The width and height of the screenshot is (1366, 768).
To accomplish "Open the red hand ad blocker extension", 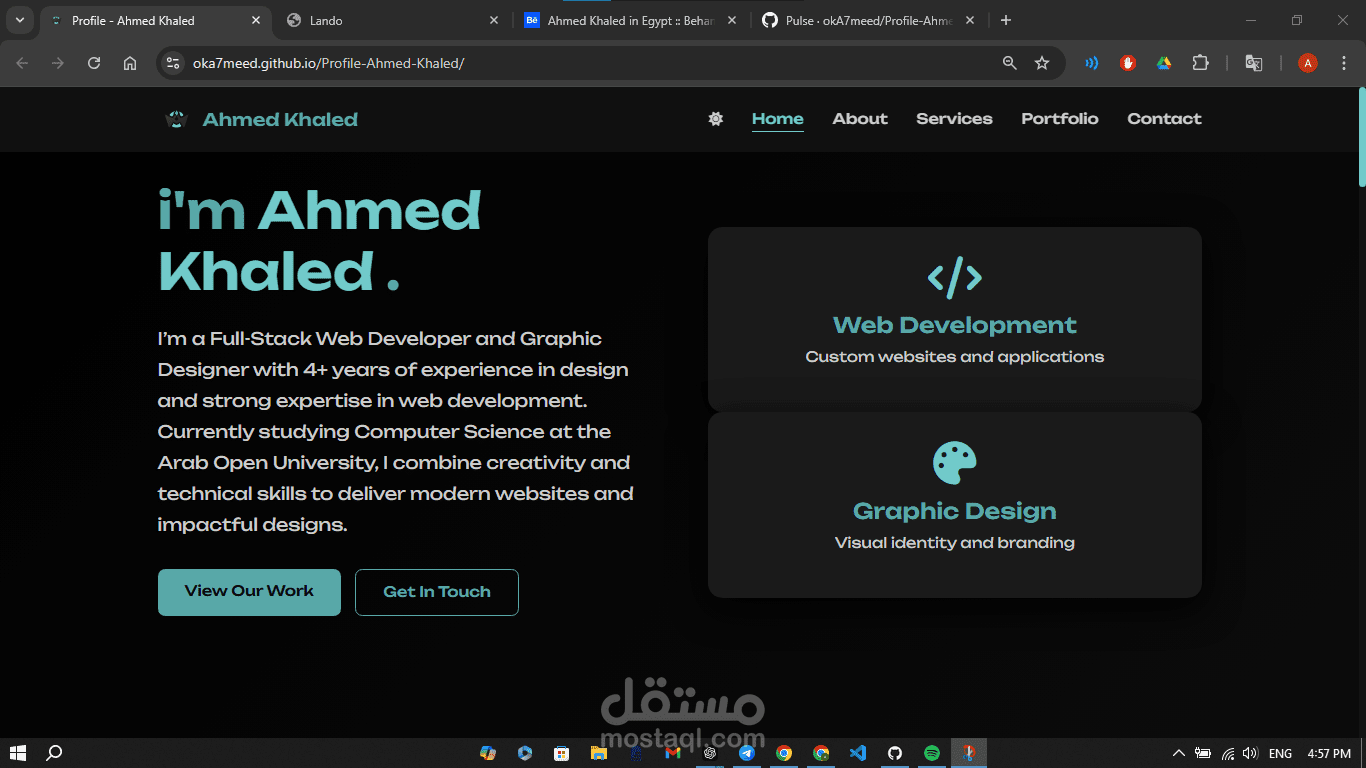I will tap(1128, 63).
